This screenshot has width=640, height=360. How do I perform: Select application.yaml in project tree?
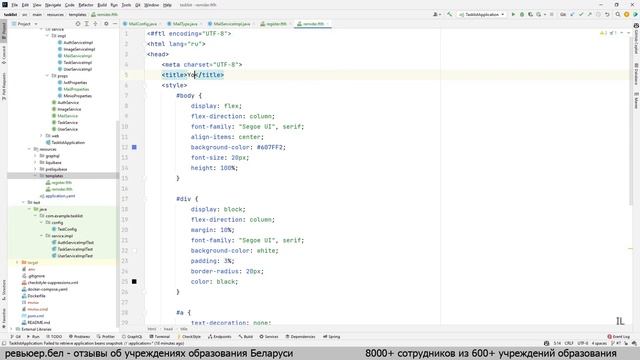tap(57, 196)
